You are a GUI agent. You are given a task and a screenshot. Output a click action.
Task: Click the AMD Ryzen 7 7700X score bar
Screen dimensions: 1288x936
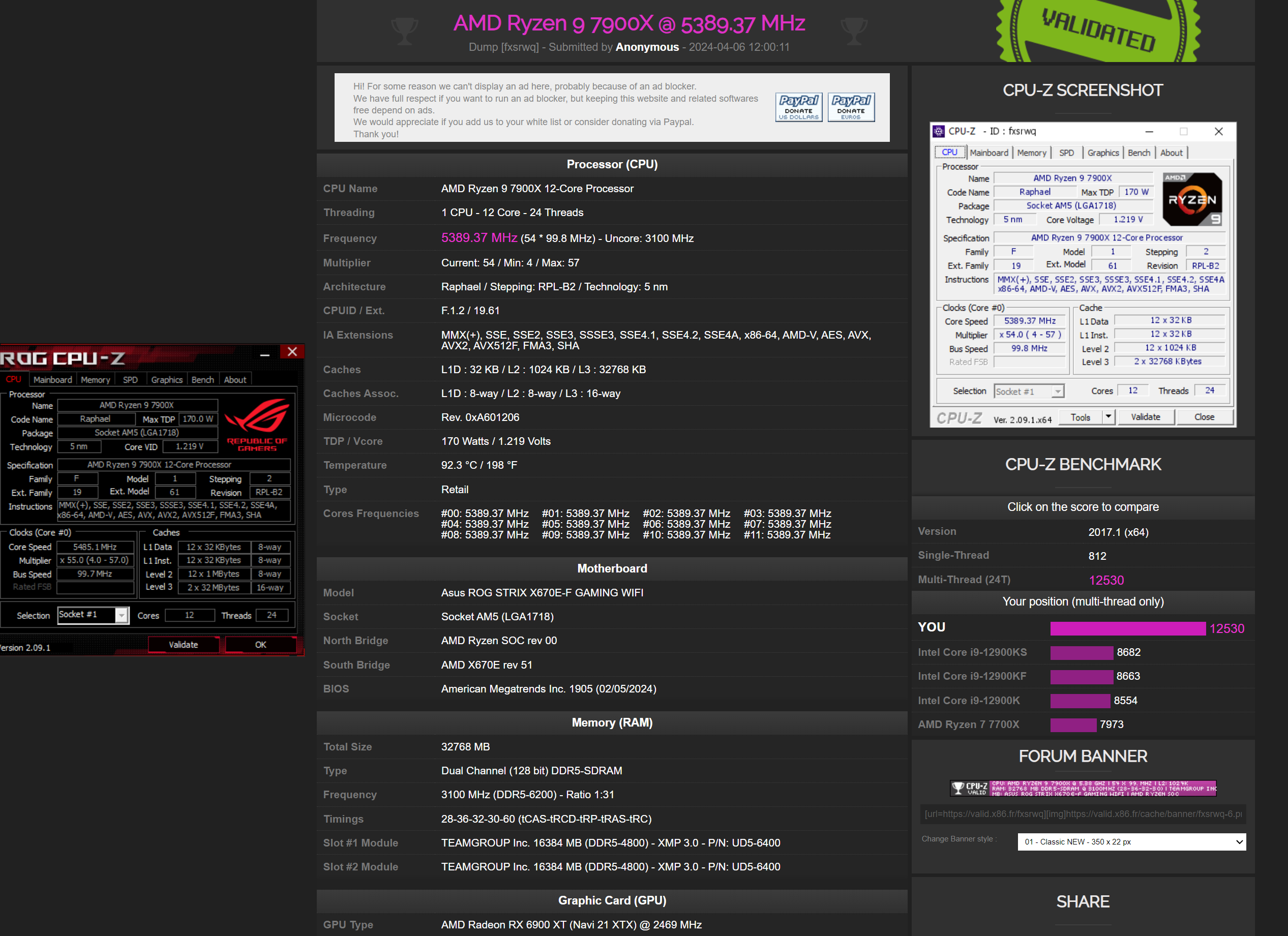tap(1073, 724)
